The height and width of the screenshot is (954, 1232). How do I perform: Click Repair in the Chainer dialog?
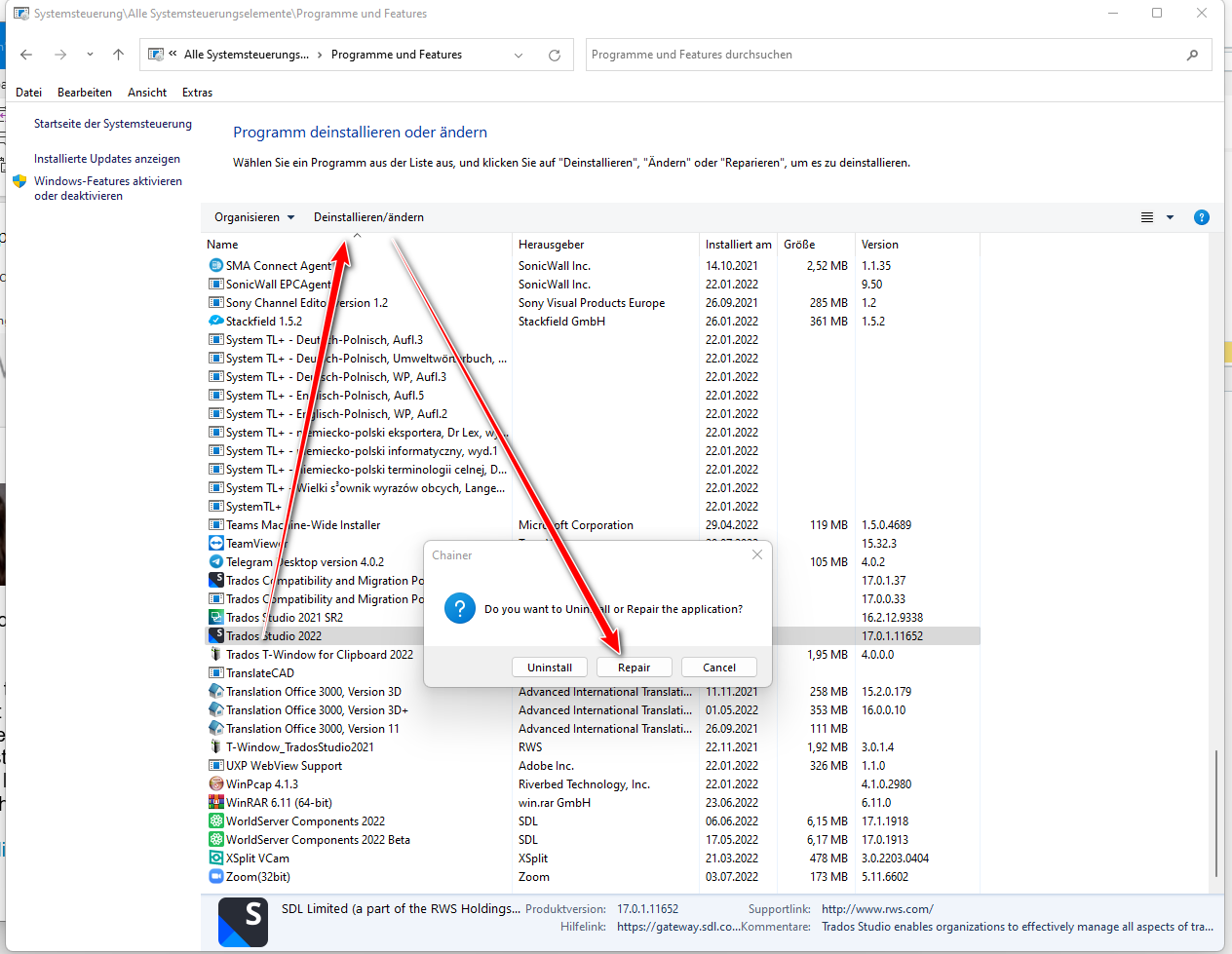(634, 668)
